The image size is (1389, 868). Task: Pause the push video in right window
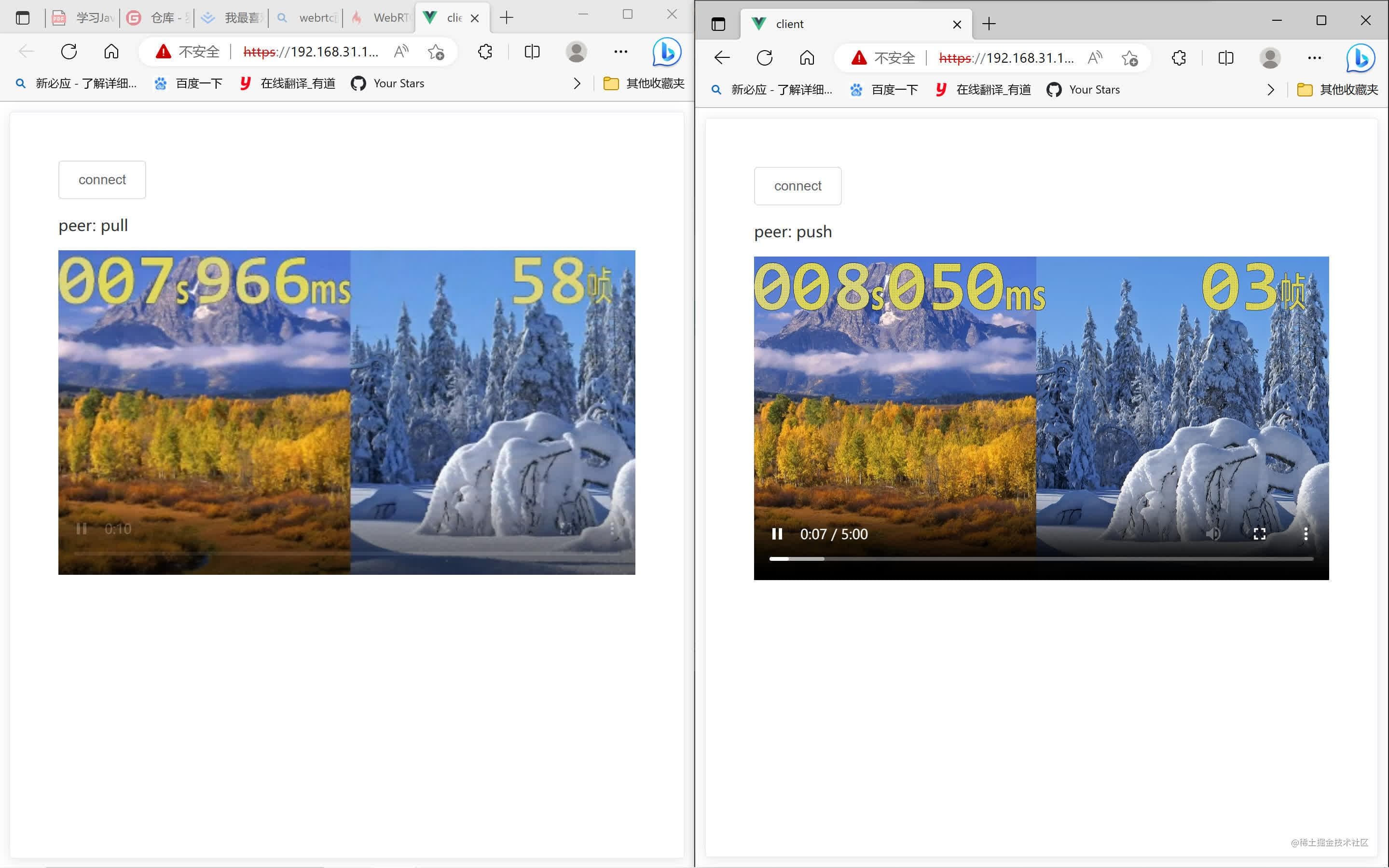(x=777, y=534)
